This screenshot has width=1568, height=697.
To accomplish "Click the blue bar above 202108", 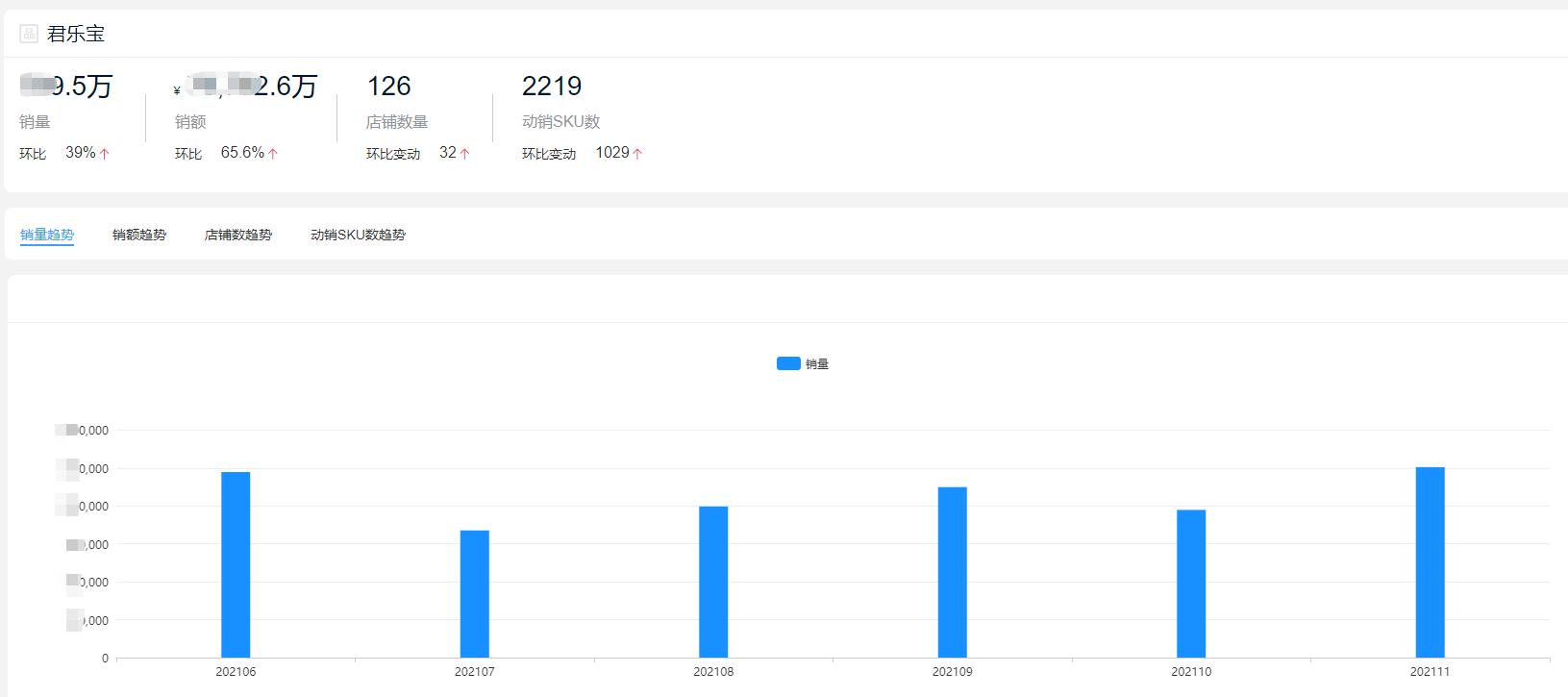I will (713, 582).
